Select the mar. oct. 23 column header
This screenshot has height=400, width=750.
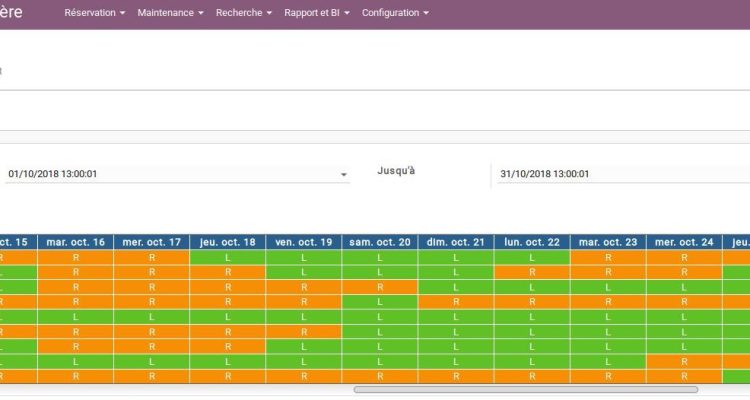tap(608, 242)
